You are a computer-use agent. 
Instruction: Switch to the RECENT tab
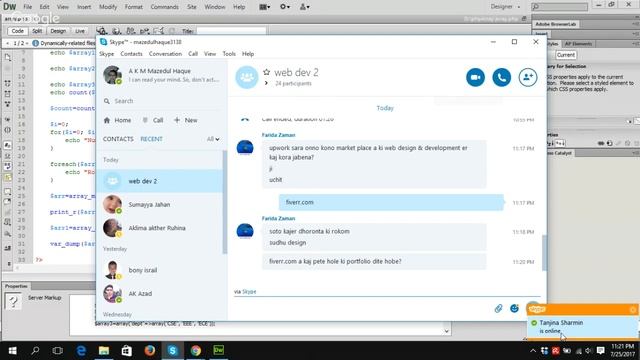151,139
